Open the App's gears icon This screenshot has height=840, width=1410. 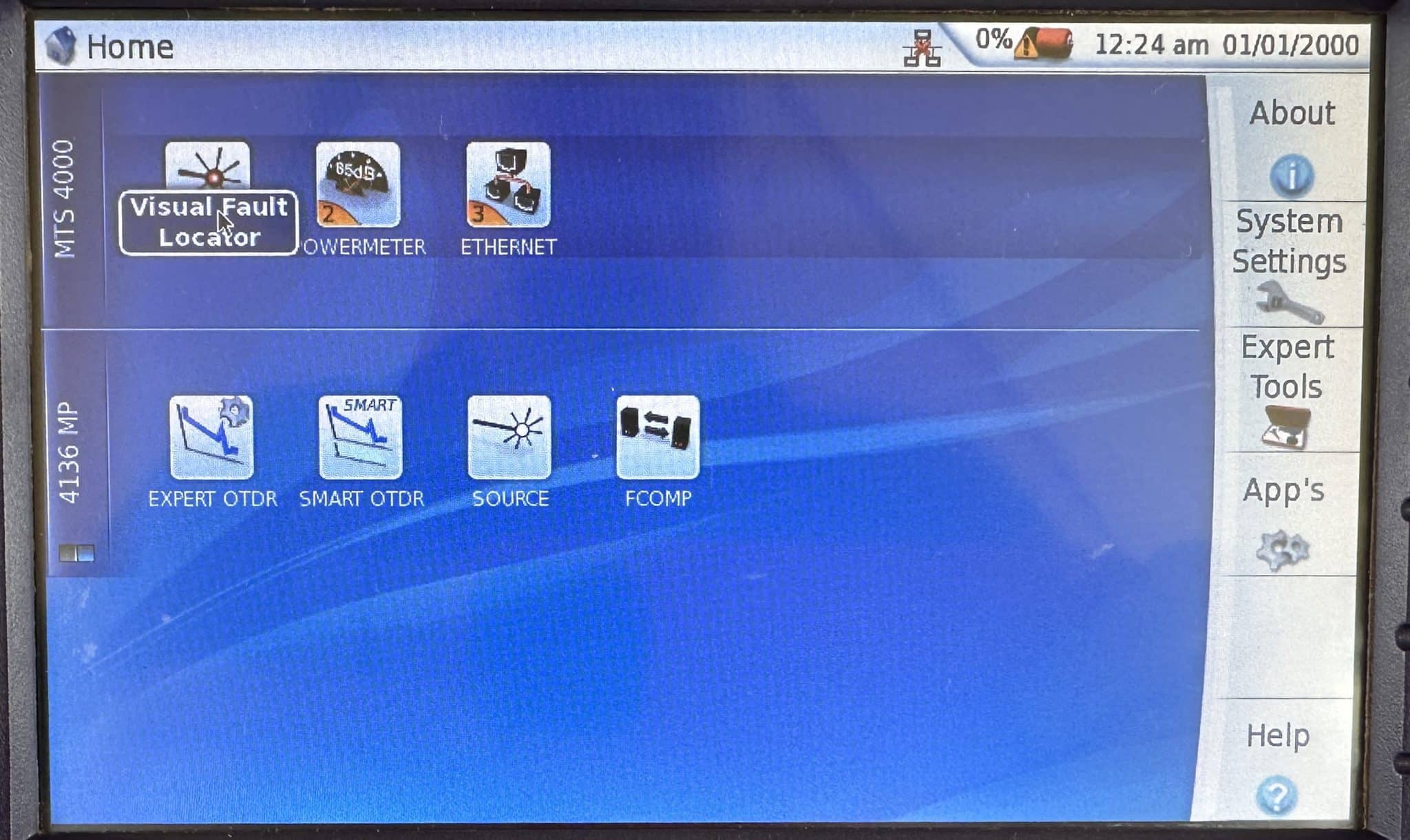coord(1282,549)
